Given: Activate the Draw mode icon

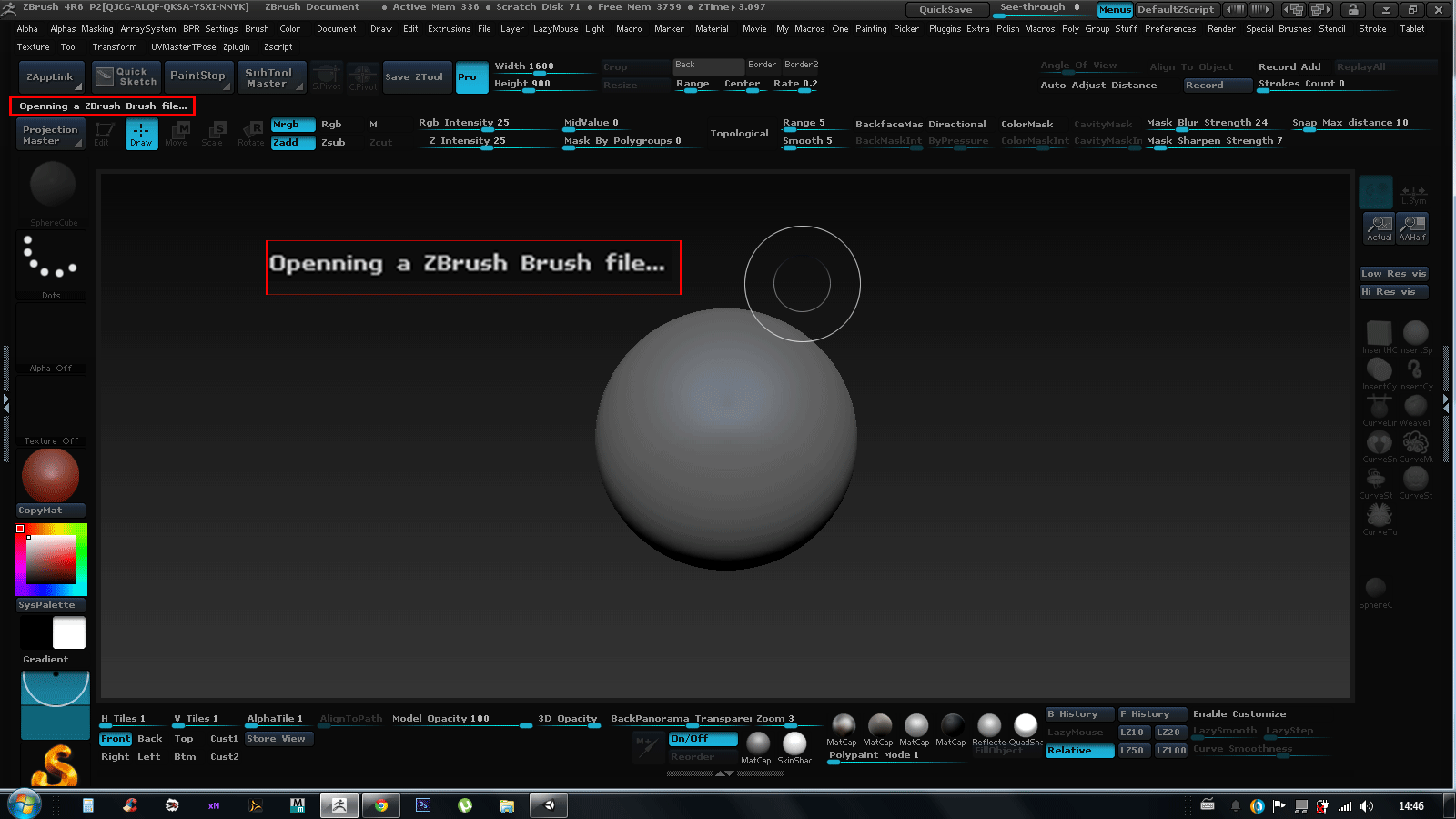Looking at the screenshot, I should 141,134.
